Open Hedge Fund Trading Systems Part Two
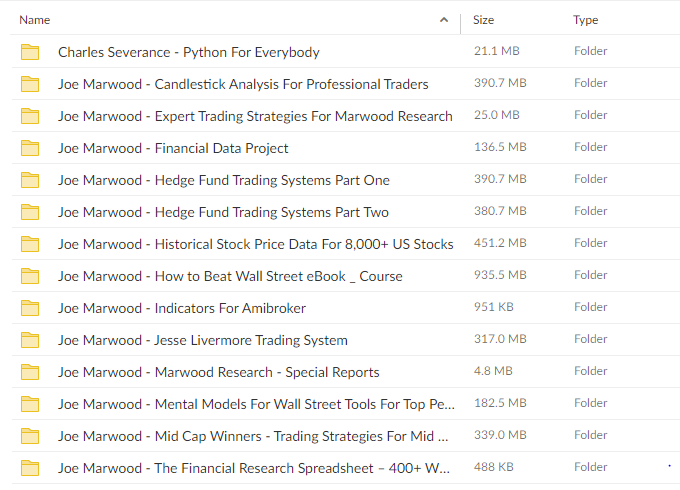 223,212
